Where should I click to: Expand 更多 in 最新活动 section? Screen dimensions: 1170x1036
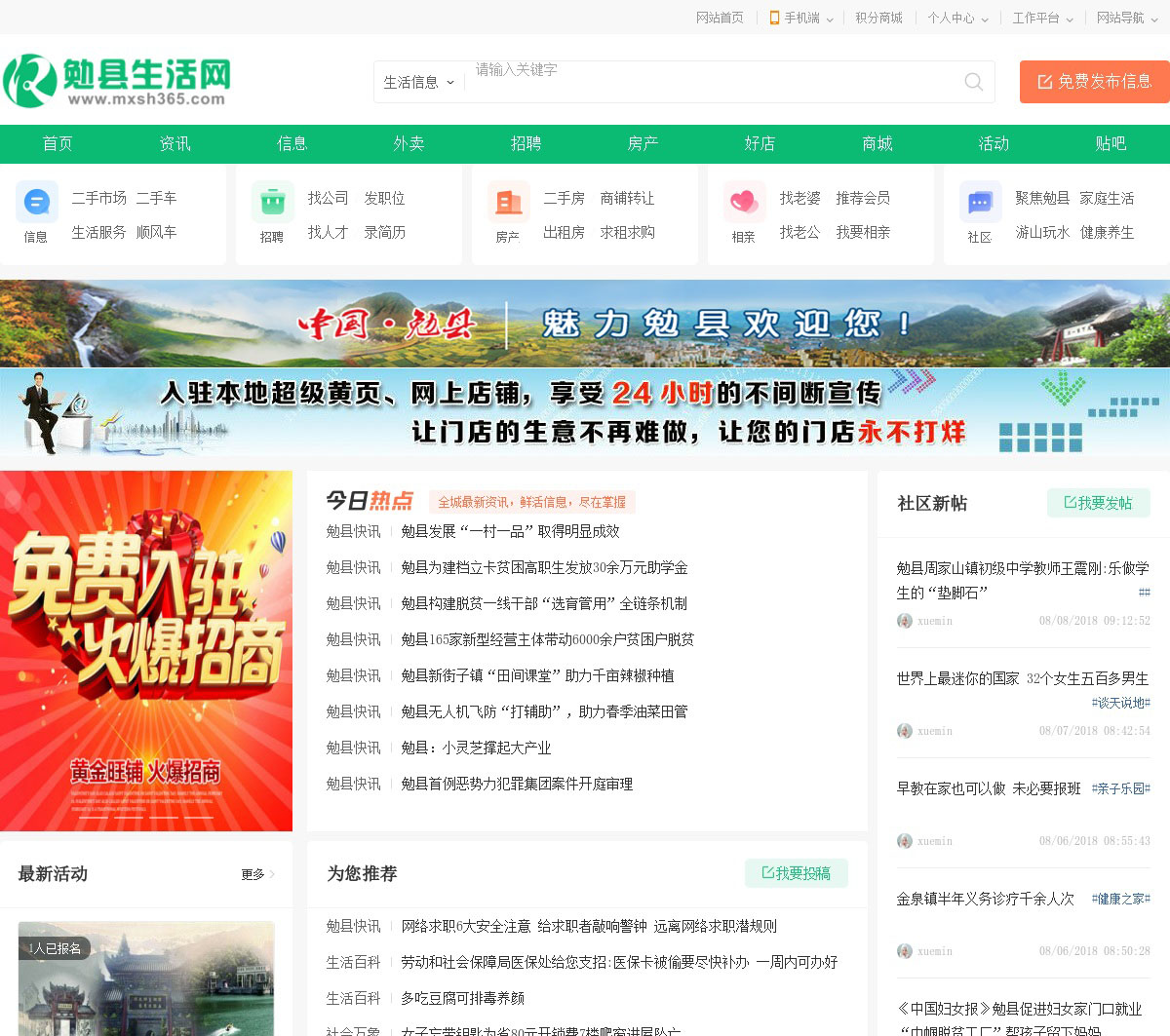(257, 874)
